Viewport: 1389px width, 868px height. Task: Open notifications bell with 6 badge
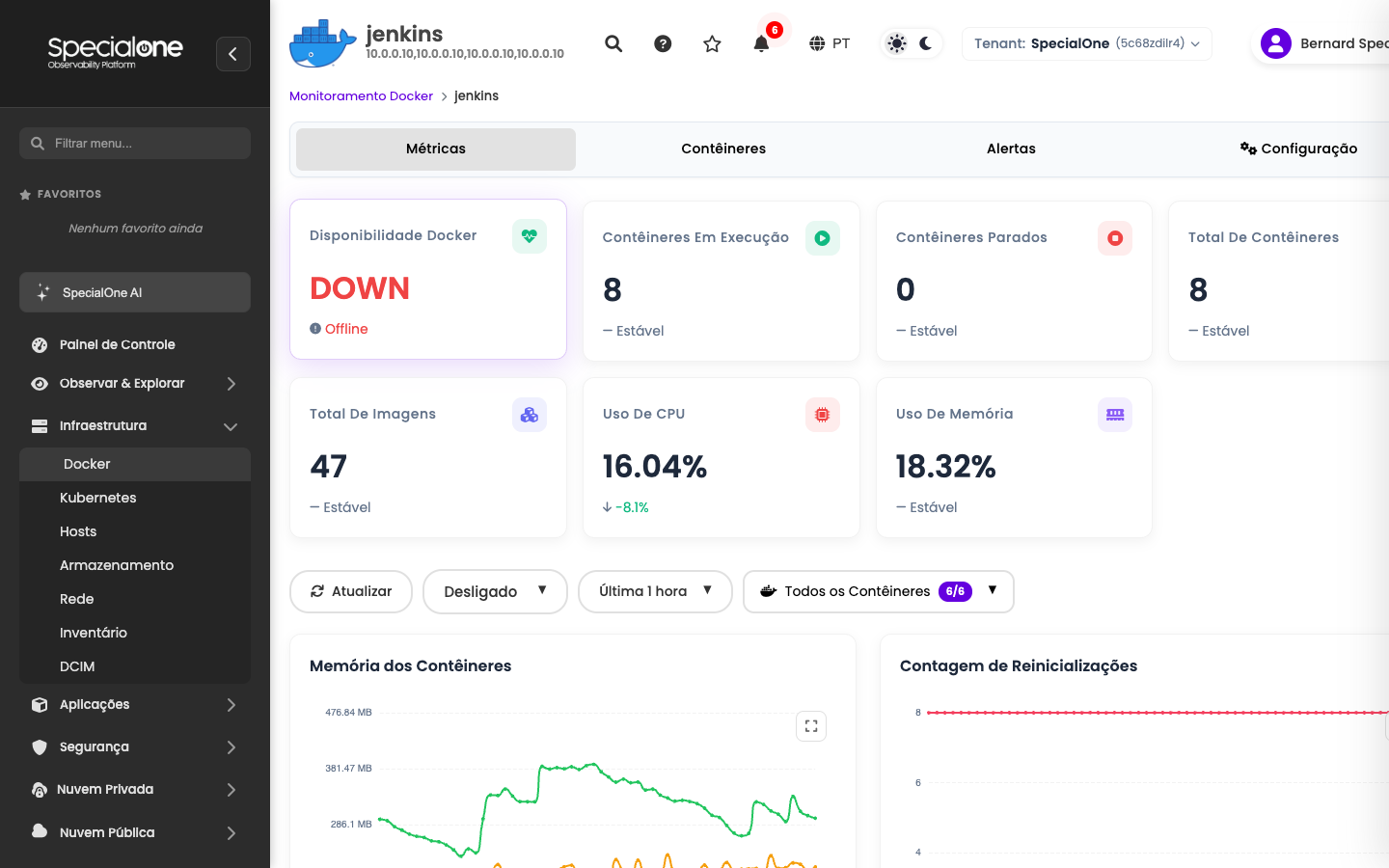click(x=761, y=43)
